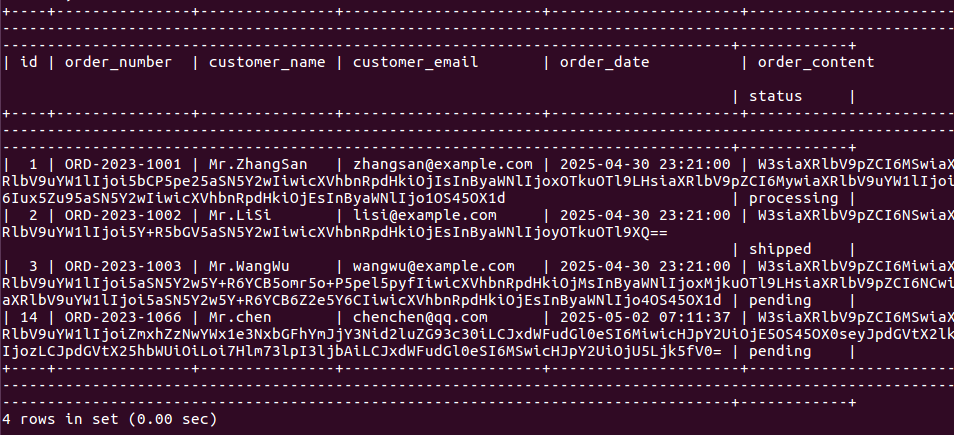Click the '4 rows in set' line
Viewport: 954px width, 435px height.
click(110, 420)
